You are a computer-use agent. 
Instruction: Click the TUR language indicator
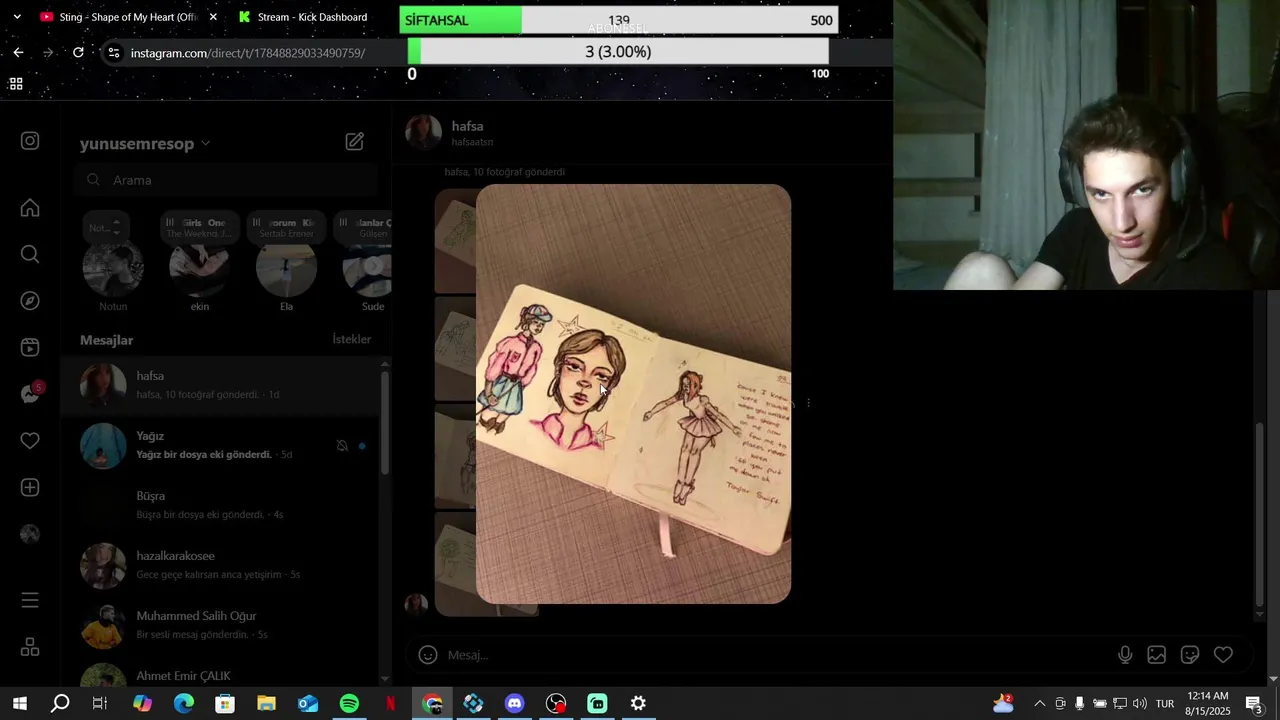tap(1165, 704)
